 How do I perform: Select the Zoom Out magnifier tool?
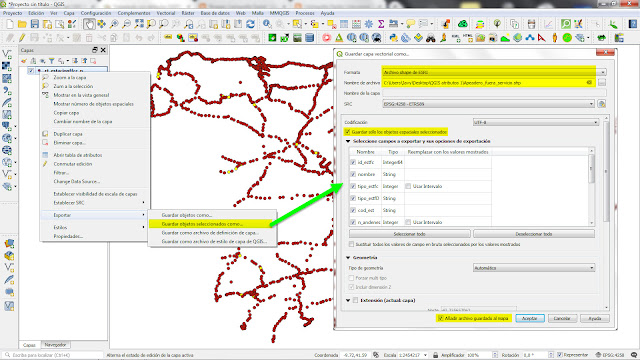[127, 24]
